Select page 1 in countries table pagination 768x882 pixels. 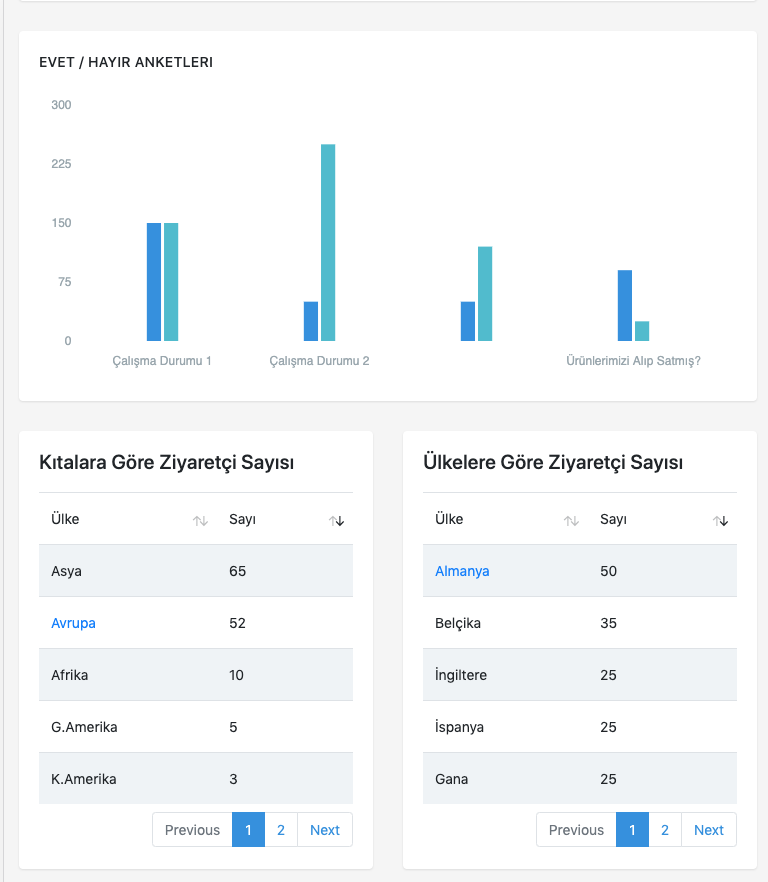[632, 830]
